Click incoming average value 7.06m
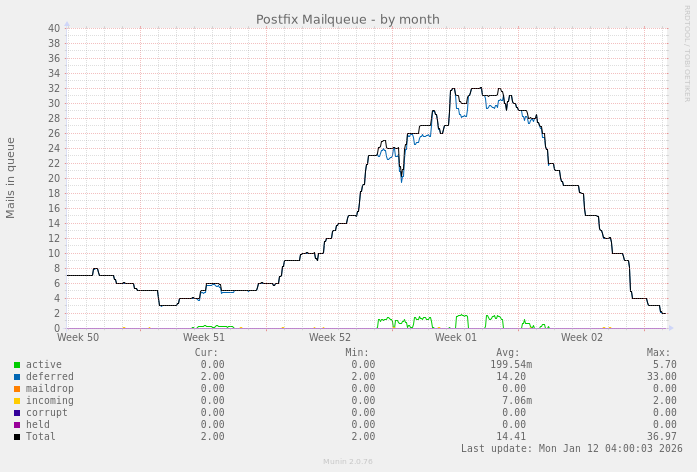 [517, 400]
